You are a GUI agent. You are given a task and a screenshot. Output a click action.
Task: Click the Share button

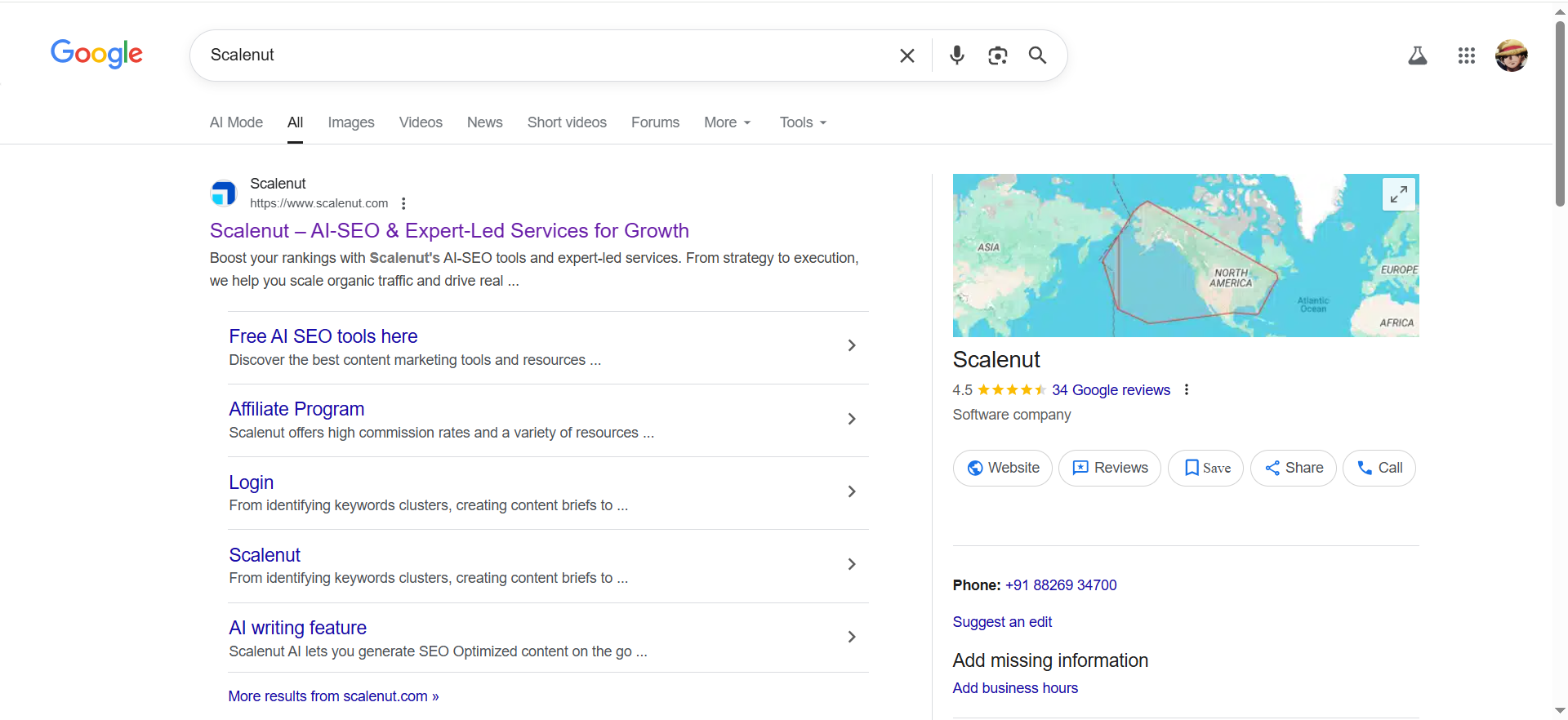pyautogui.click(x=1294, y=468)
